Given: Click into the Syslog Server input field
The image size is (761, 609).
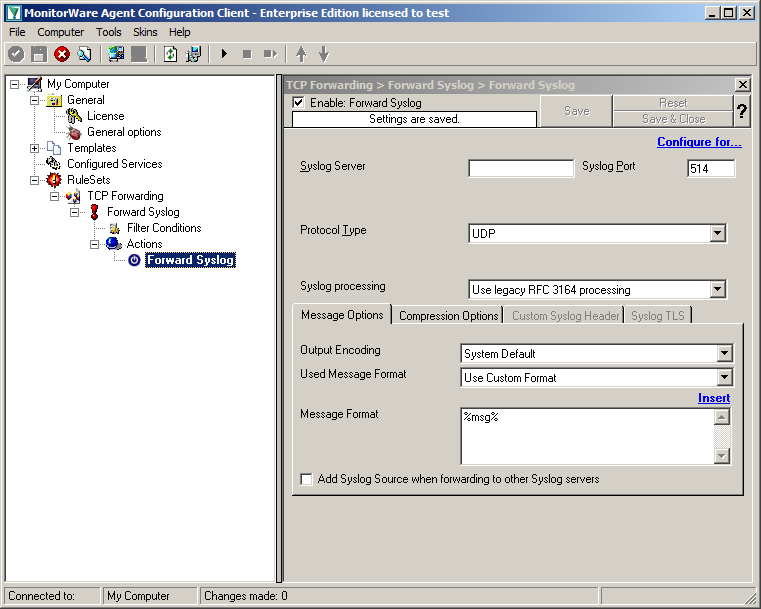Looking at the screenshot, I should point(521,168).
